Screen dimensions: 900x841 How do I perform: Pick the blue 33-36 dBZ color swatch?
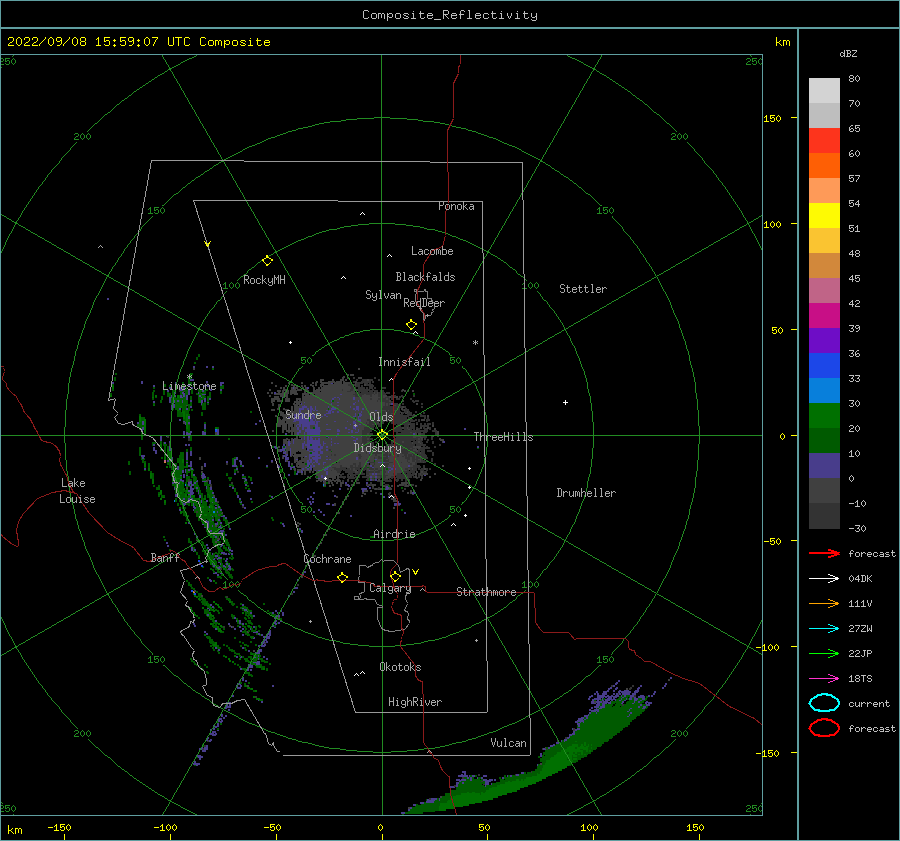point(824,366)
